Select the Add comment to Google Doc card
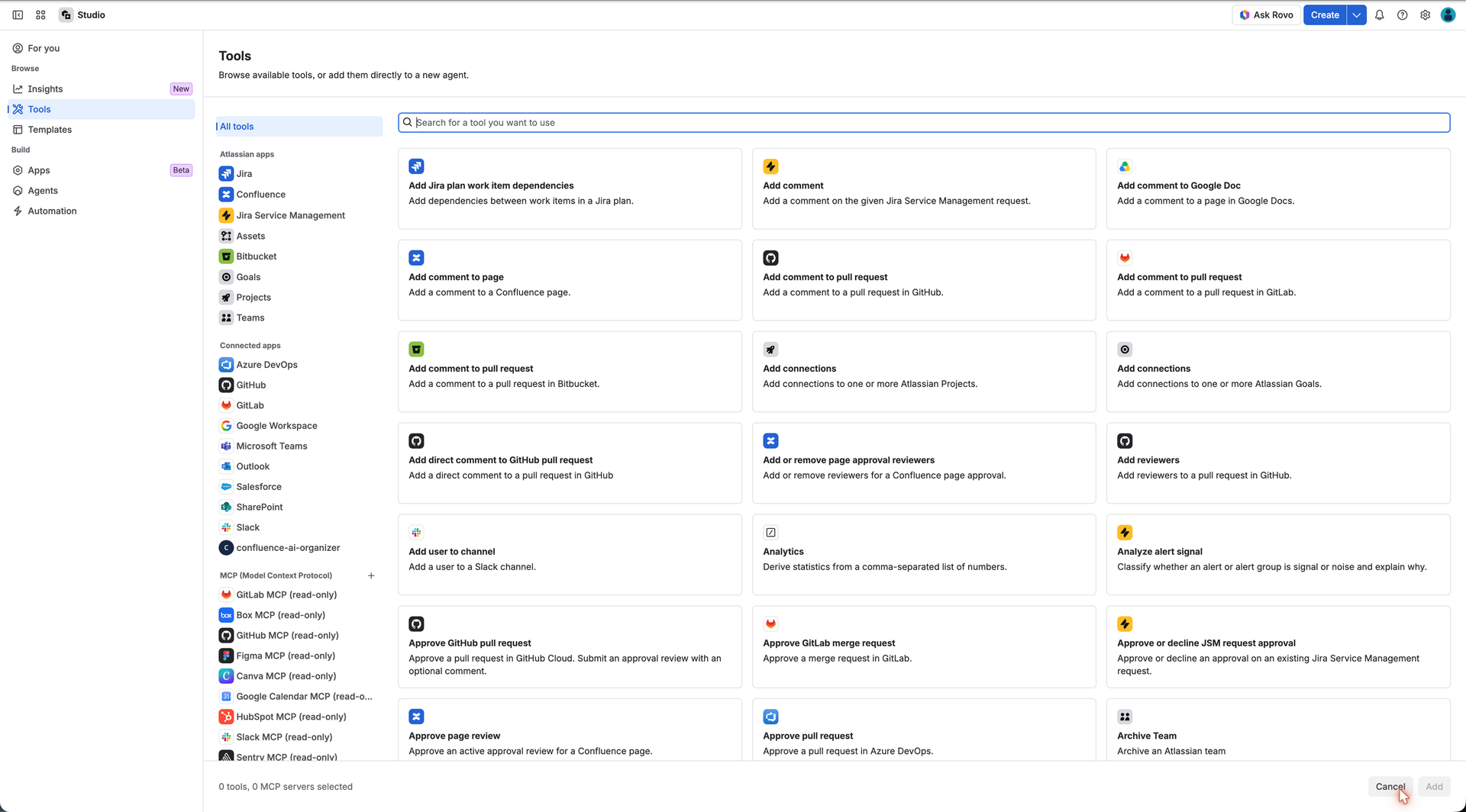Image resolution: width=1466 pixels, height=812 pixels. (x=1278, y=188)
